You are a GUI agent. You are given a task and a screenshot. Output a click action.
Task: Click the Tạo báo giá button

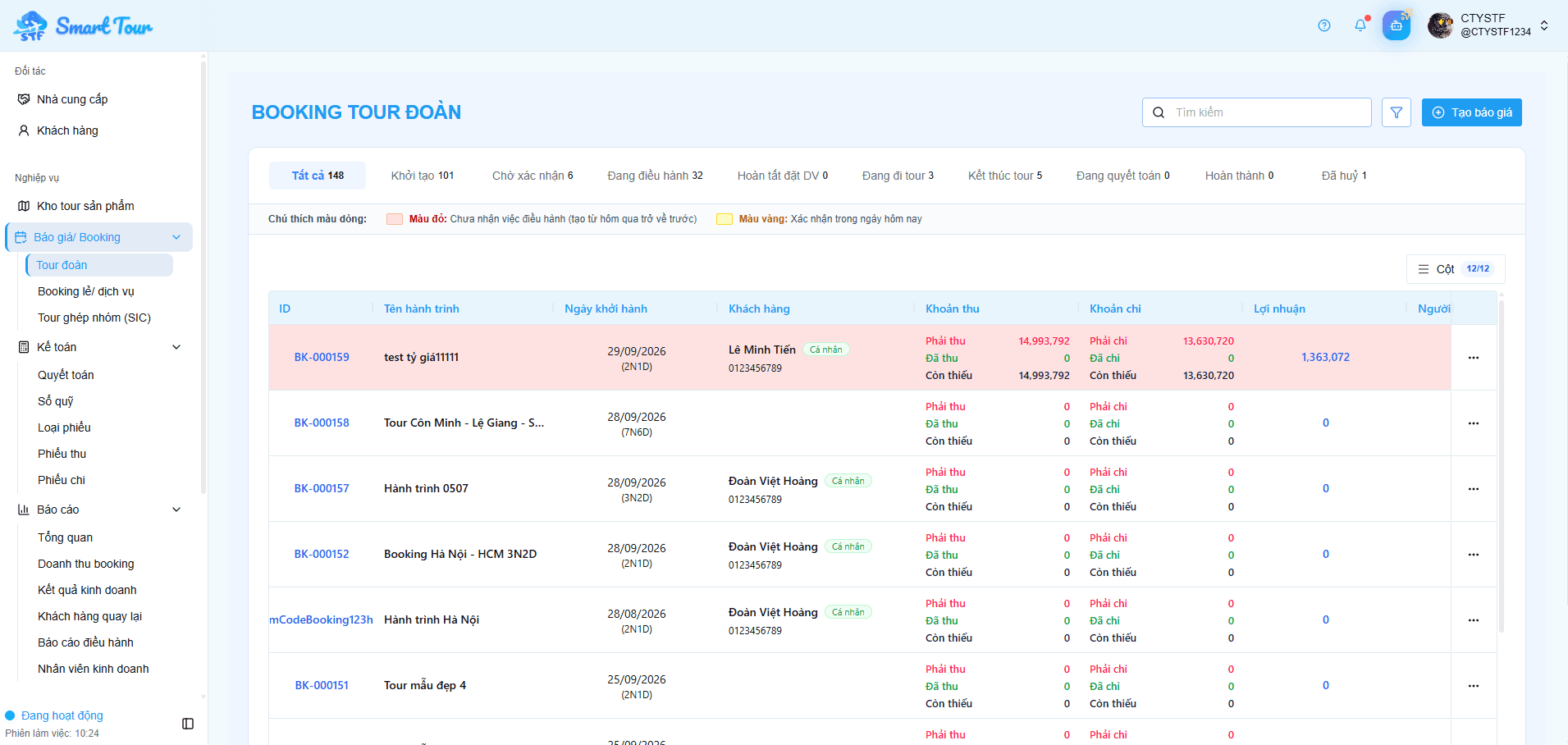click(x=1472, y=112)
